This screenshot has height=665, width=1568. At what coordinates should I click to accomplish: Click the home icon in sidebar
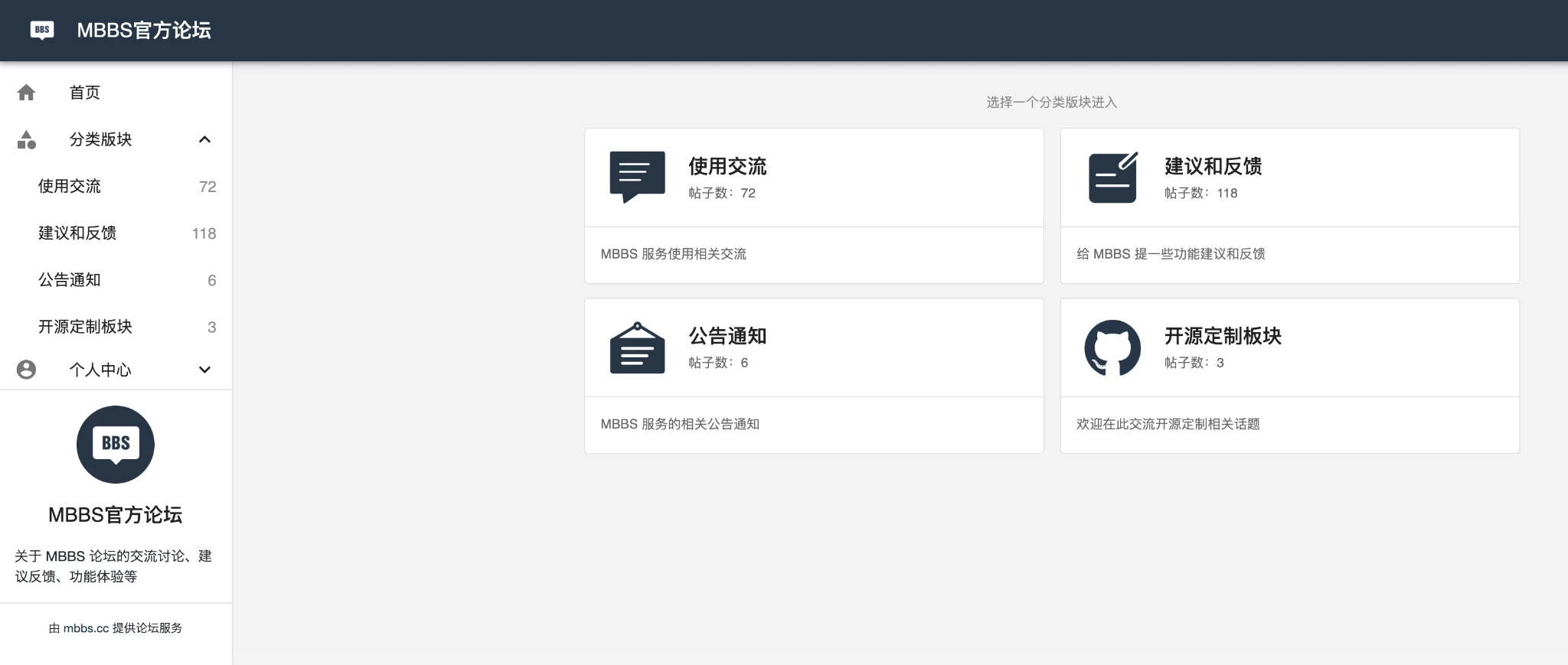pos(26,93)
